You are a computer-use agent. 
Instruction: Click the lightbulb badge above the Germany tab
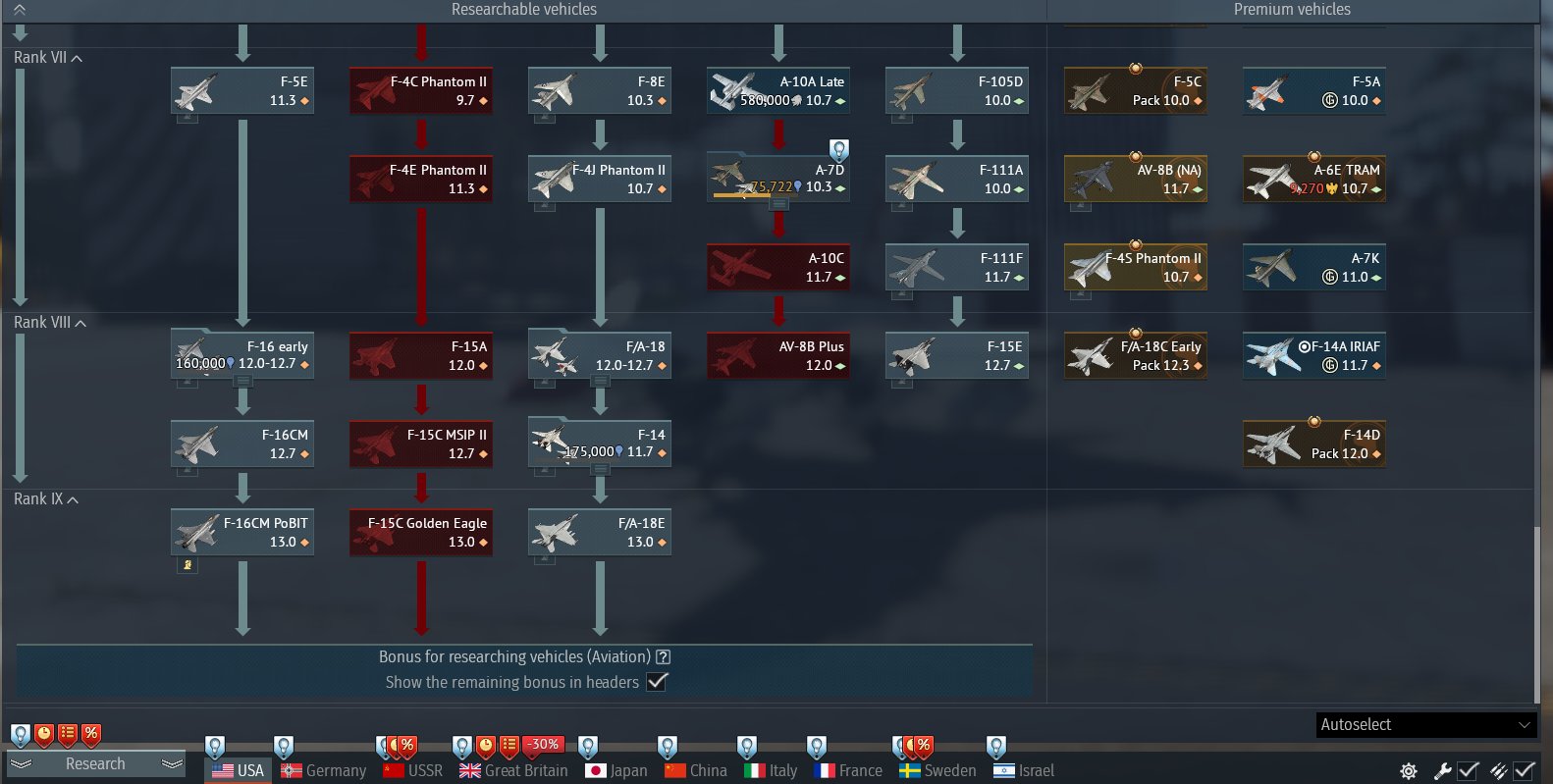point(284,747)
